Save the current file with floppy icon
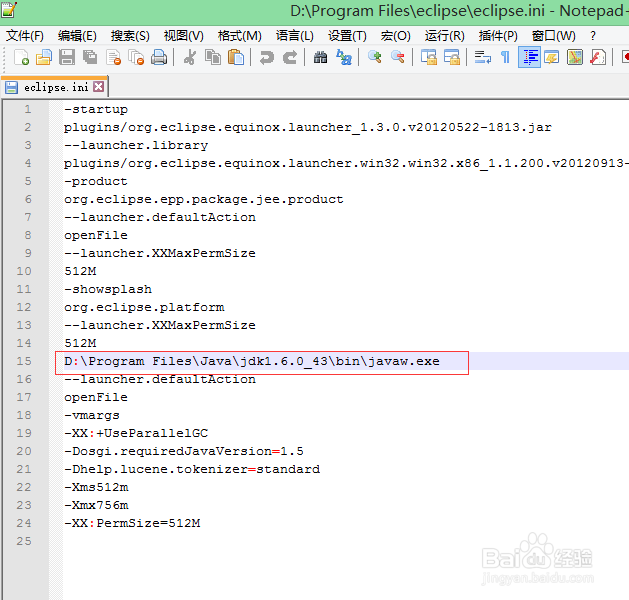Viewport: 629px width, 600px height. point(67,57)
